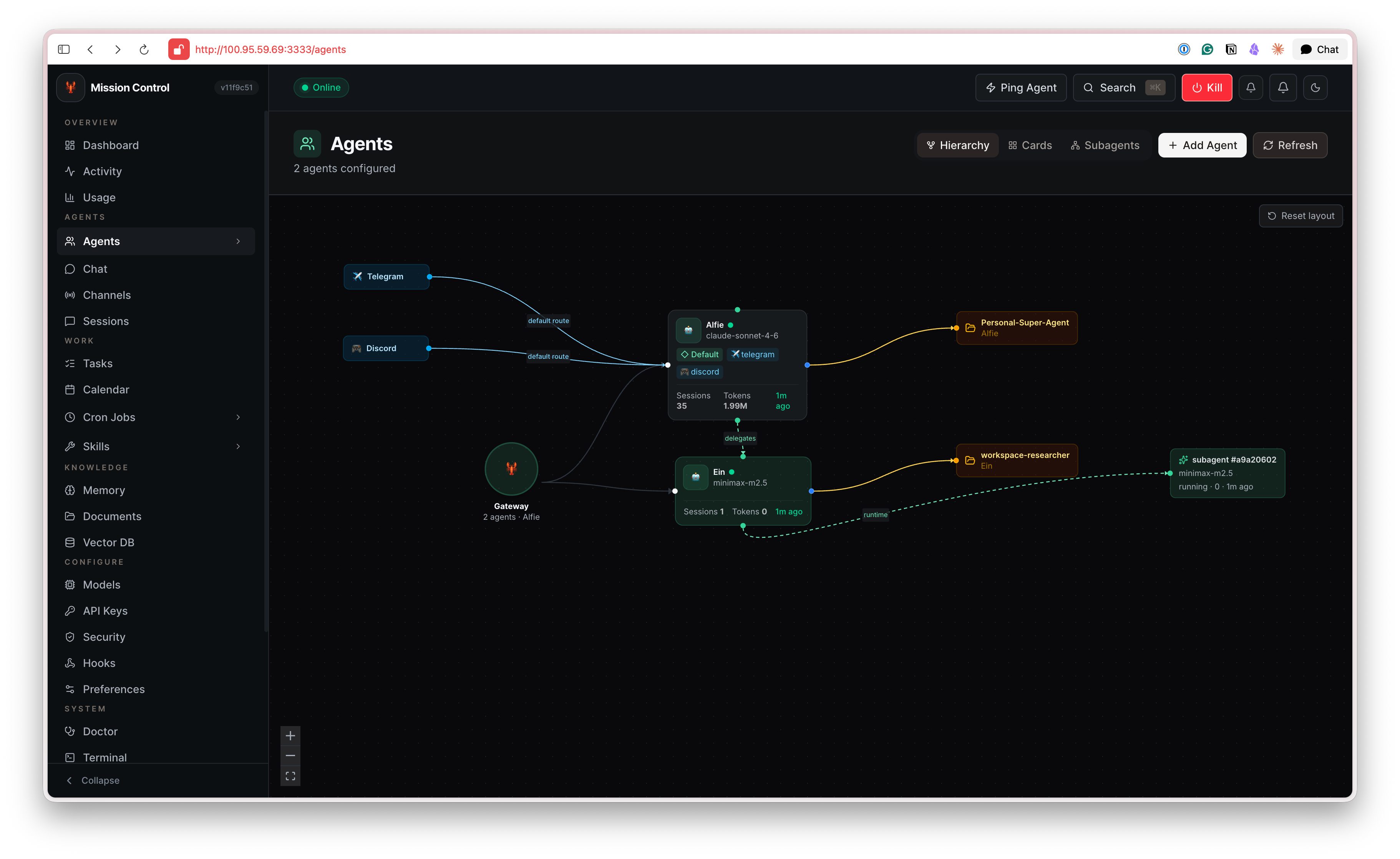Click the Online status indicator

pyautogui.click(x=321, y=88)
